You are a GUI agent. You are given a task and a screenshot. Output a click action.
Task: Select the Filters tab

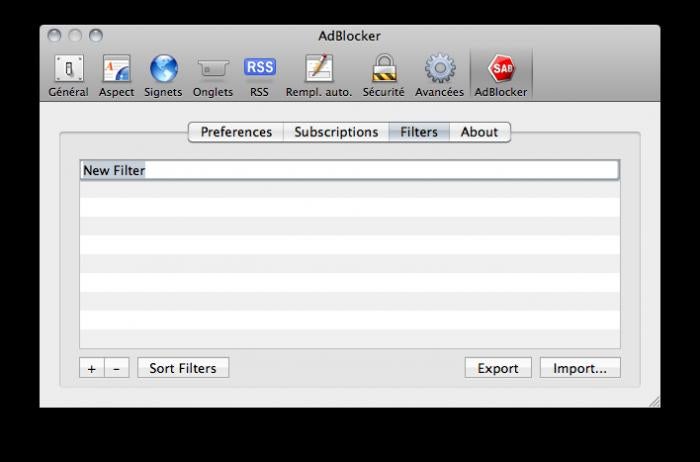point(419,132)
